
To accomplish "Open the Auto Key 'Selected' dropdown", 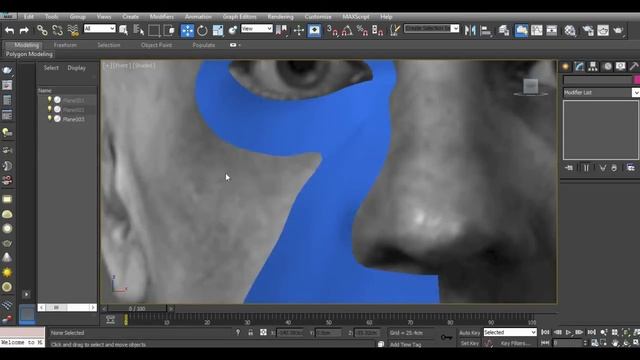I will (510, 332).
